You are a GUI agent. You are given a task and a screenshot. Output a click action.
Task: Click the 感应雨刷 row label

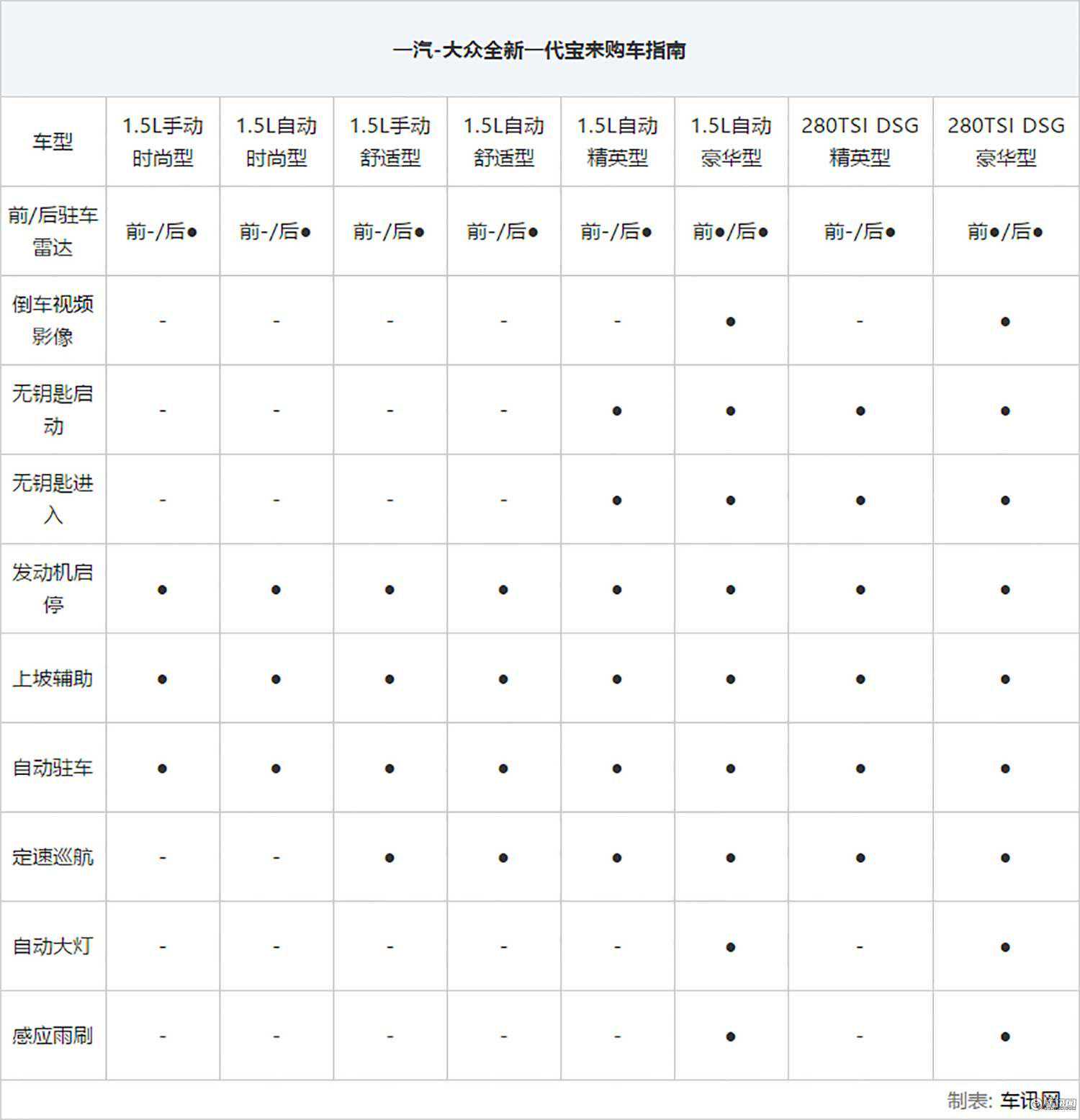point(53,1036)
